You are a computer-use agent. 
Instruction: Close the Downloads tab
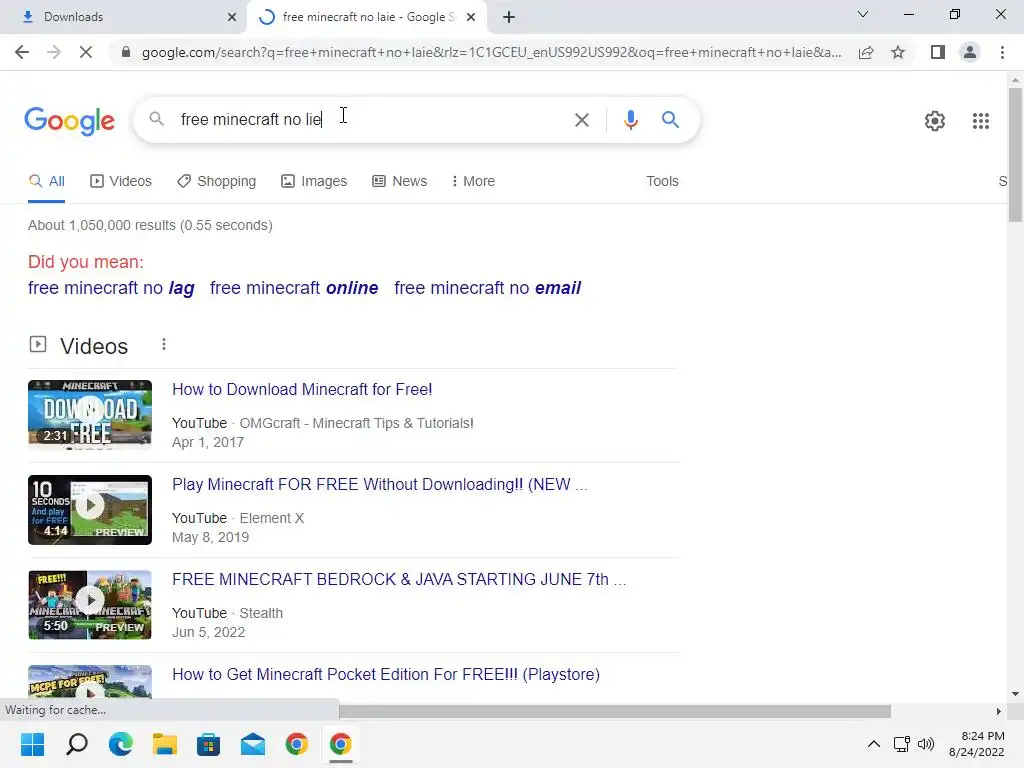click(x=232, y=17)
